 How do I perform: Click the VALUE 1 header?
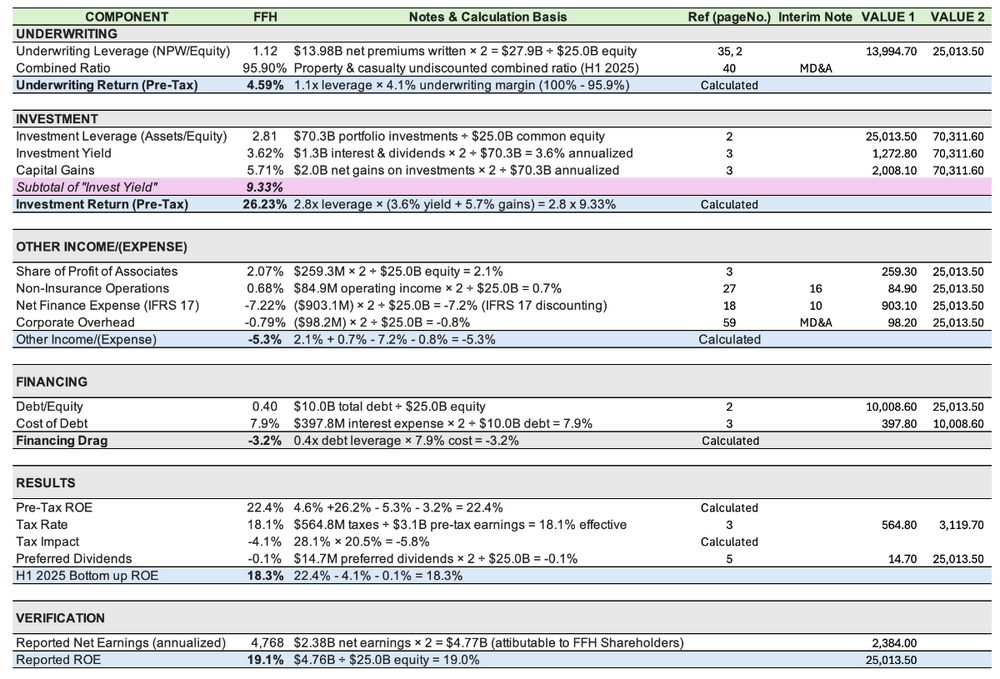coord(888,17)
